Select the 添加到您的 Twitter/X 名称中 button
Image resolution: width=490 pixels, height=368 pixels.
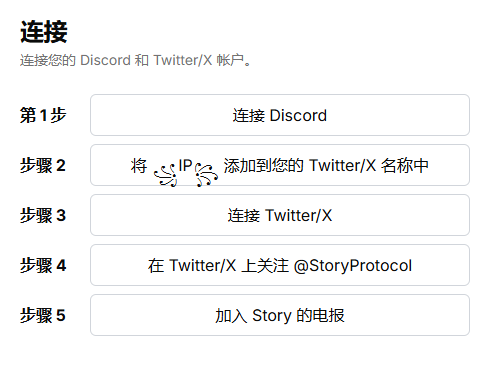click(280, 165)
